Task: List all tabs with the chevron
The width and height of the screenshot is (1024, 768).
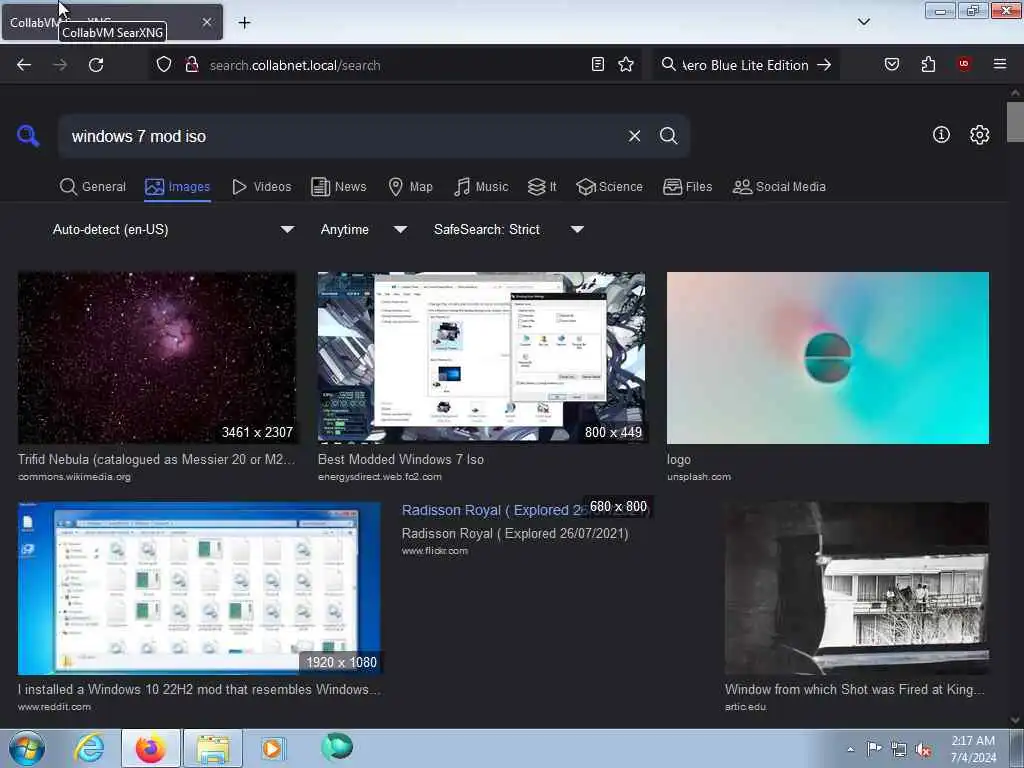Action: tap(863, 22)
